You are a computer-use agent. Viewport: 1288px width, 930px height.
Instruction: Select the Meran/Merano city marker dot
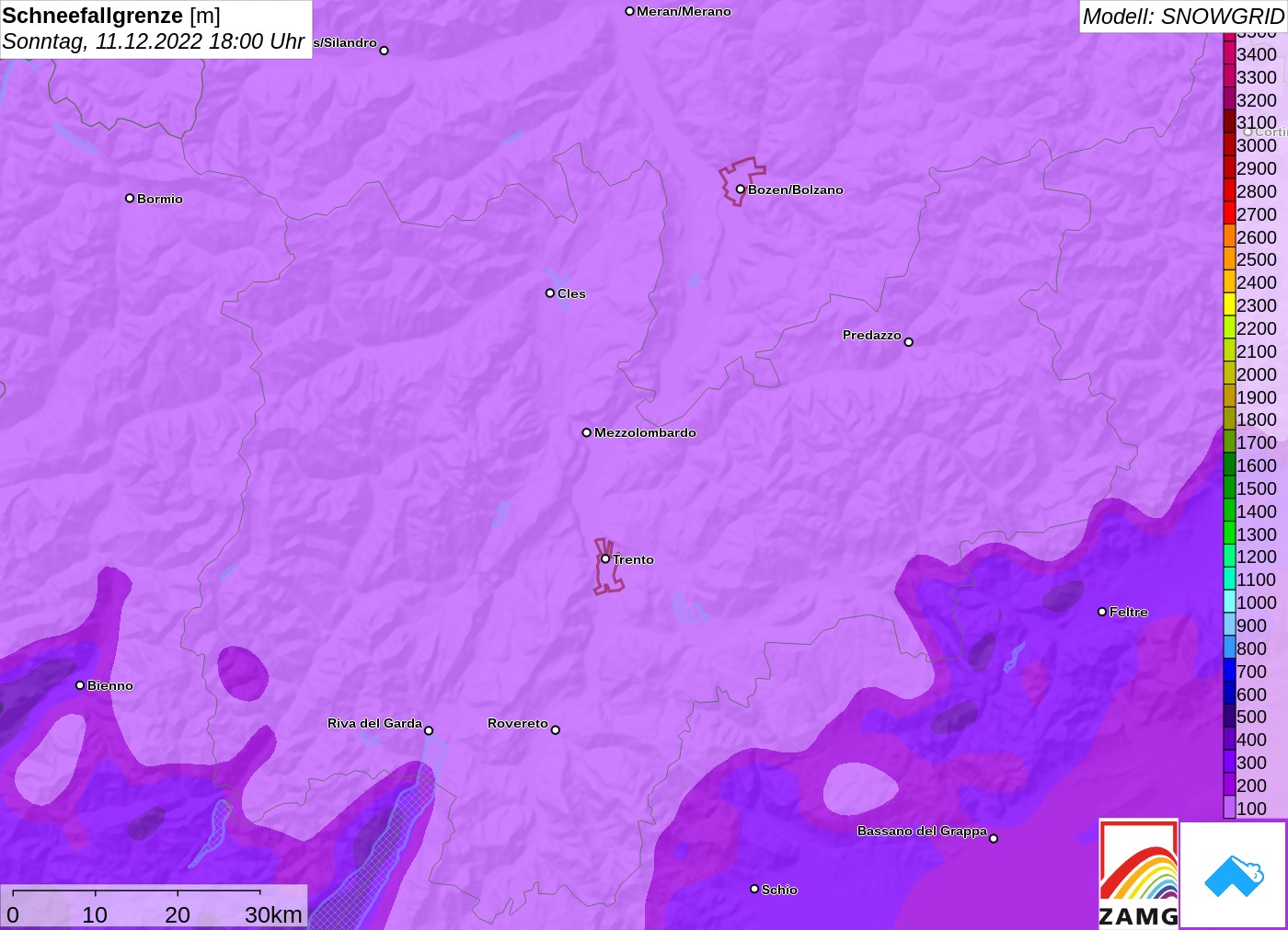[x=629, y=11]
